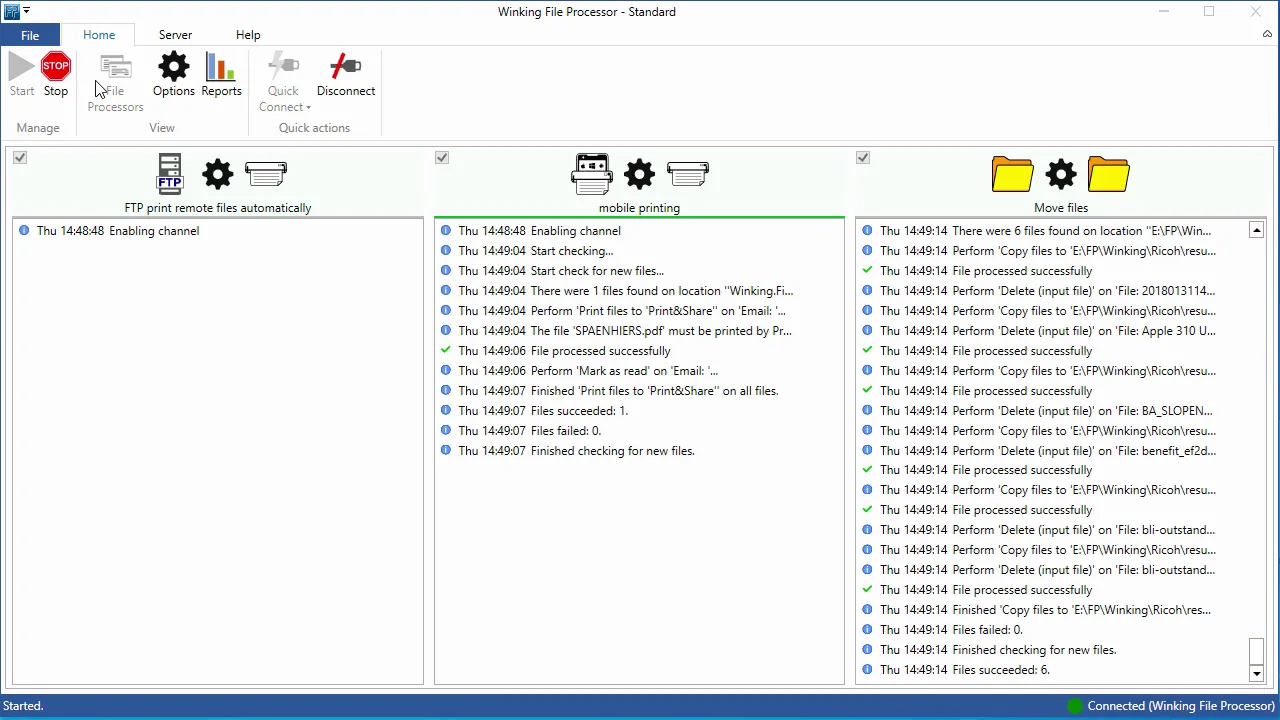The image size is (1280, 720).
Task: Click the green connection status indicator
Action: 1075,706
